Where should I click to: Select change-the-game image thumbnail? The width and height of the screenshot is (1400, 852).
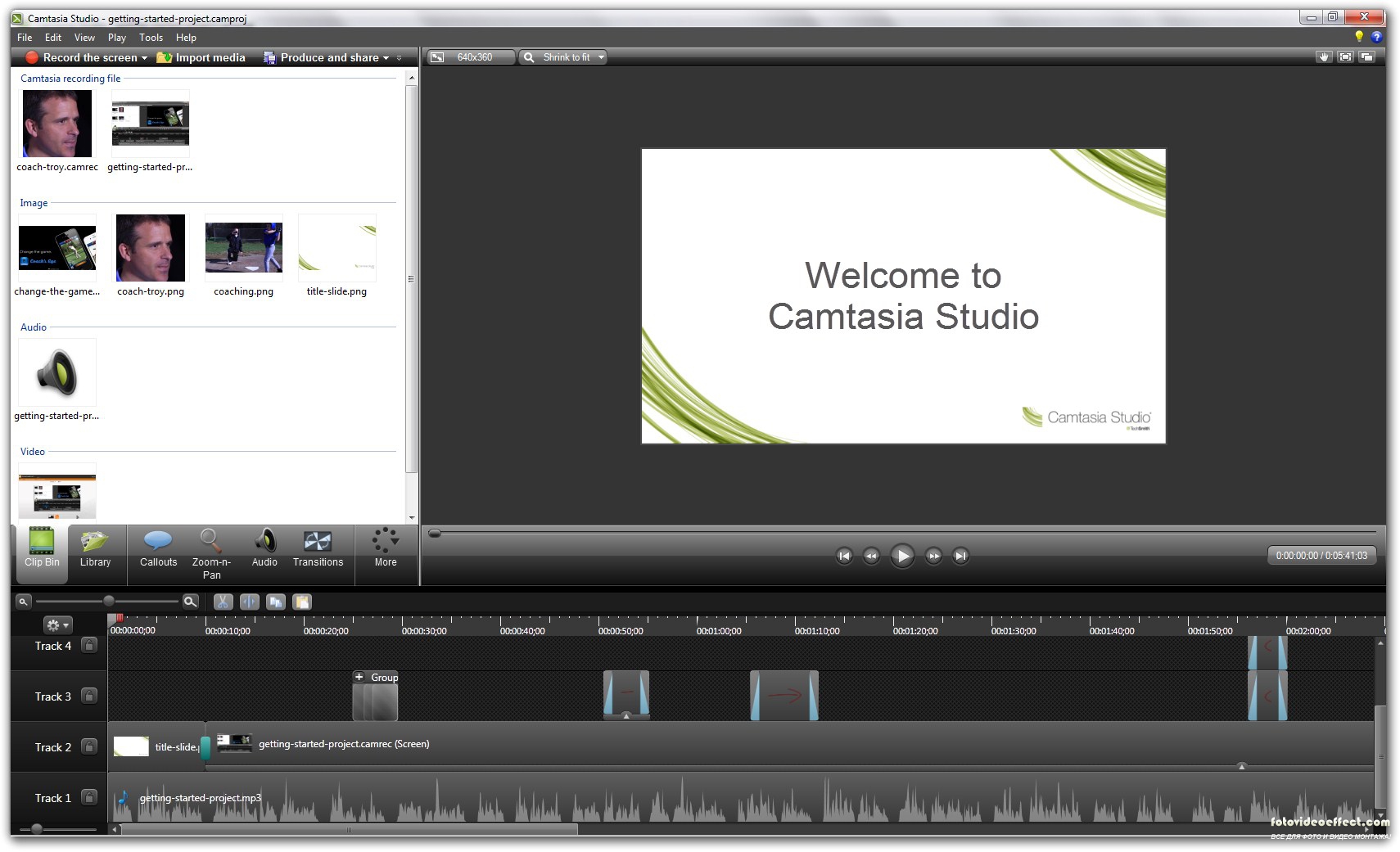click(57, 248)
